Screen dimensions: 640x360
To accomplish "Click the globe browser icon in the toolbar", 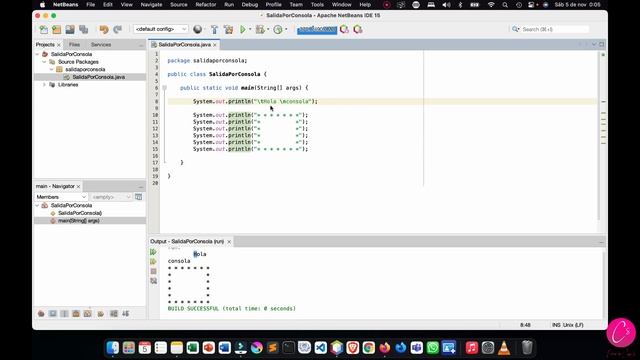I will pos(198,29).
